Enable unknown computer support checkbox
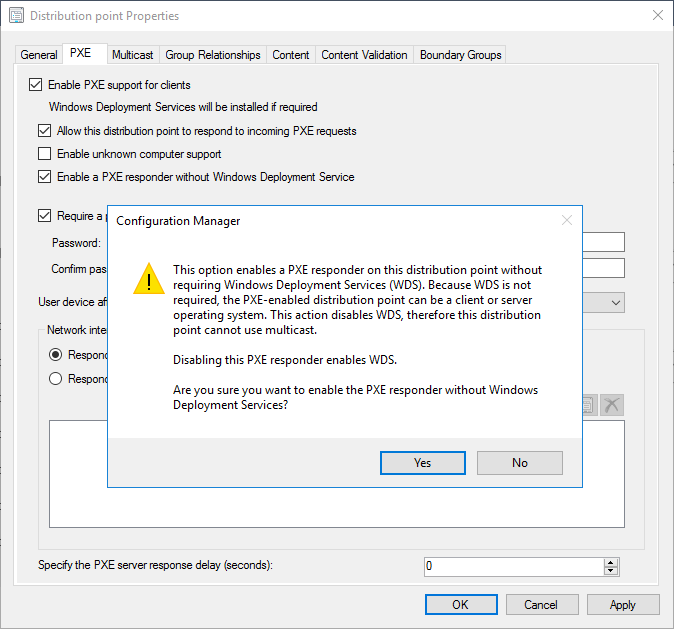Screen dimensions: 674x629 point(44,154)
